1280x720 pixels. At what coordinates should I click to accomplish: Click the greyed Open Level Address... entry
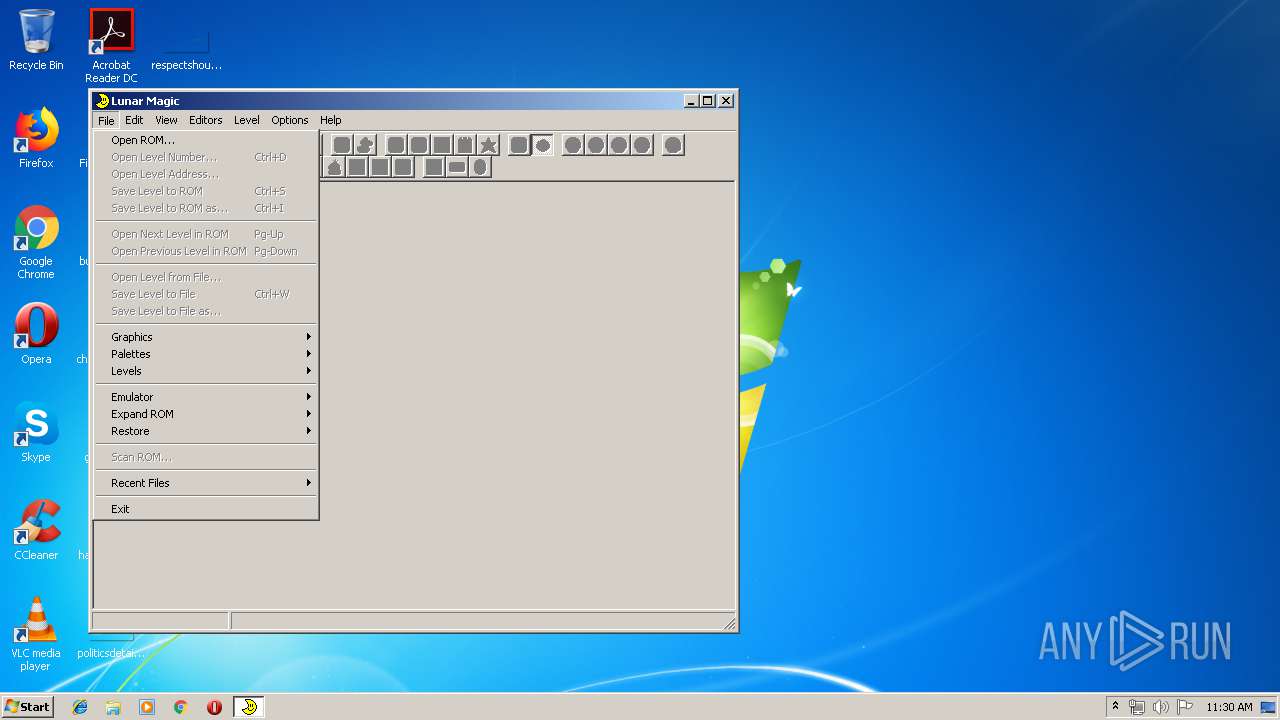pos(206,174)
